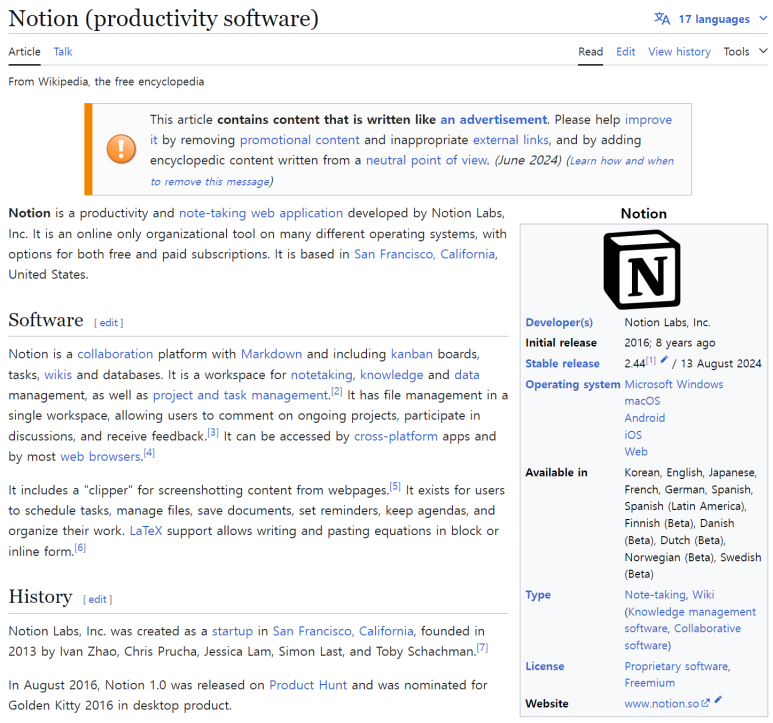This screenshot has width=773, height=723.
Task: Open the 'web browsers' link
Action: (x=101, y=457)
